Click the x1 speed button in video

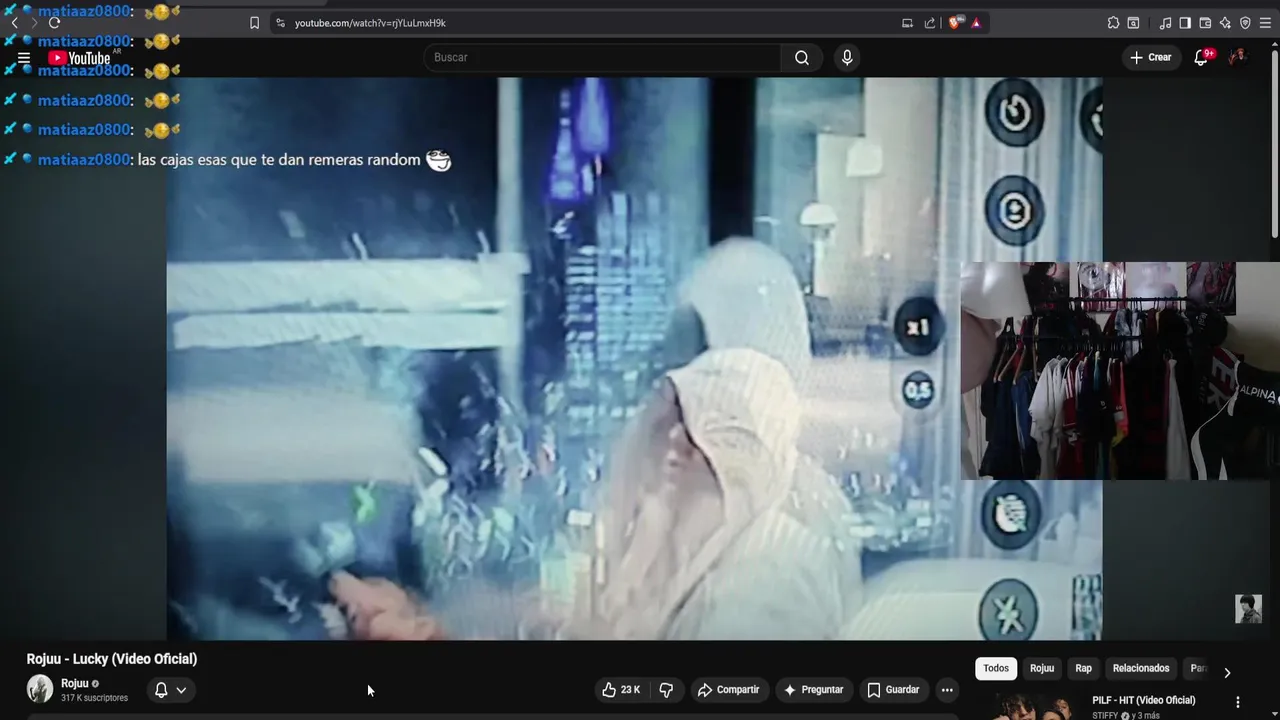(918, 327)
